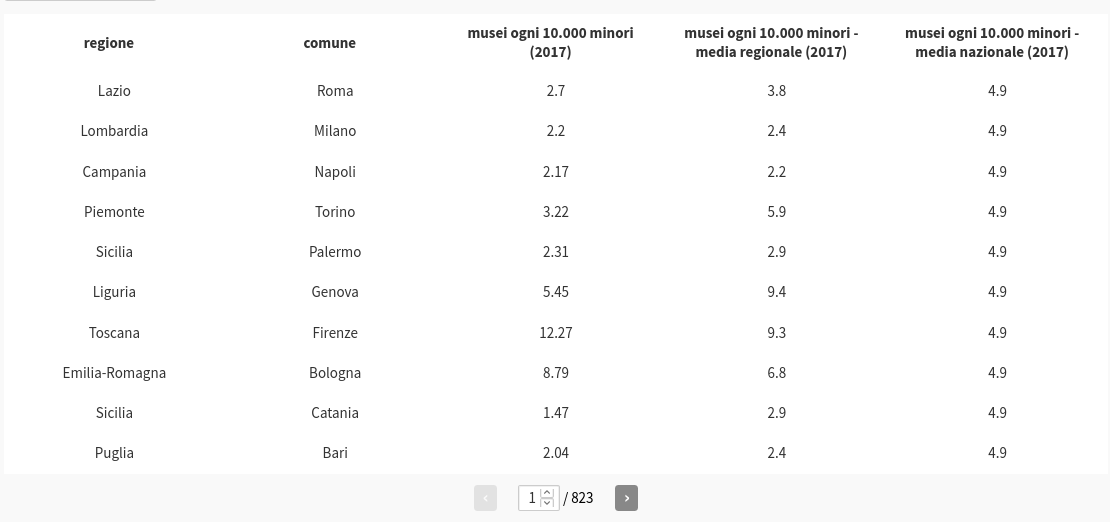Select the Lombardia region cell
Image resolution: width=1110 pixels, height=522 pixels.
(114, 131)
